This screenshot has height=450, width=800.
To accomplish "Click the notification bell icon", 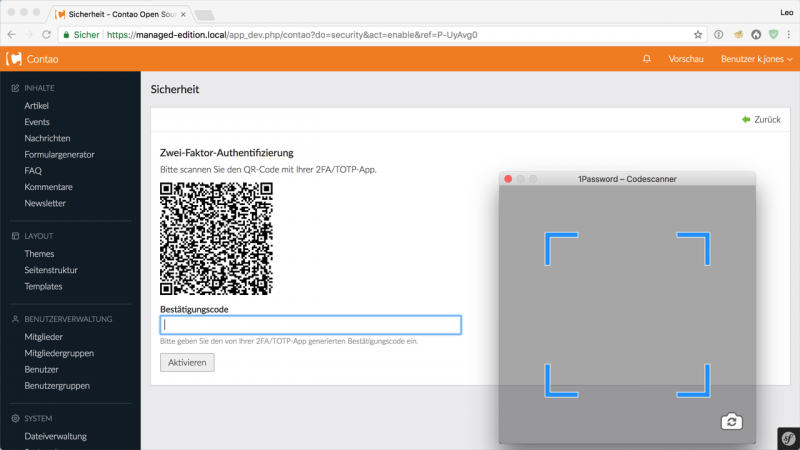I will (647, 59).
